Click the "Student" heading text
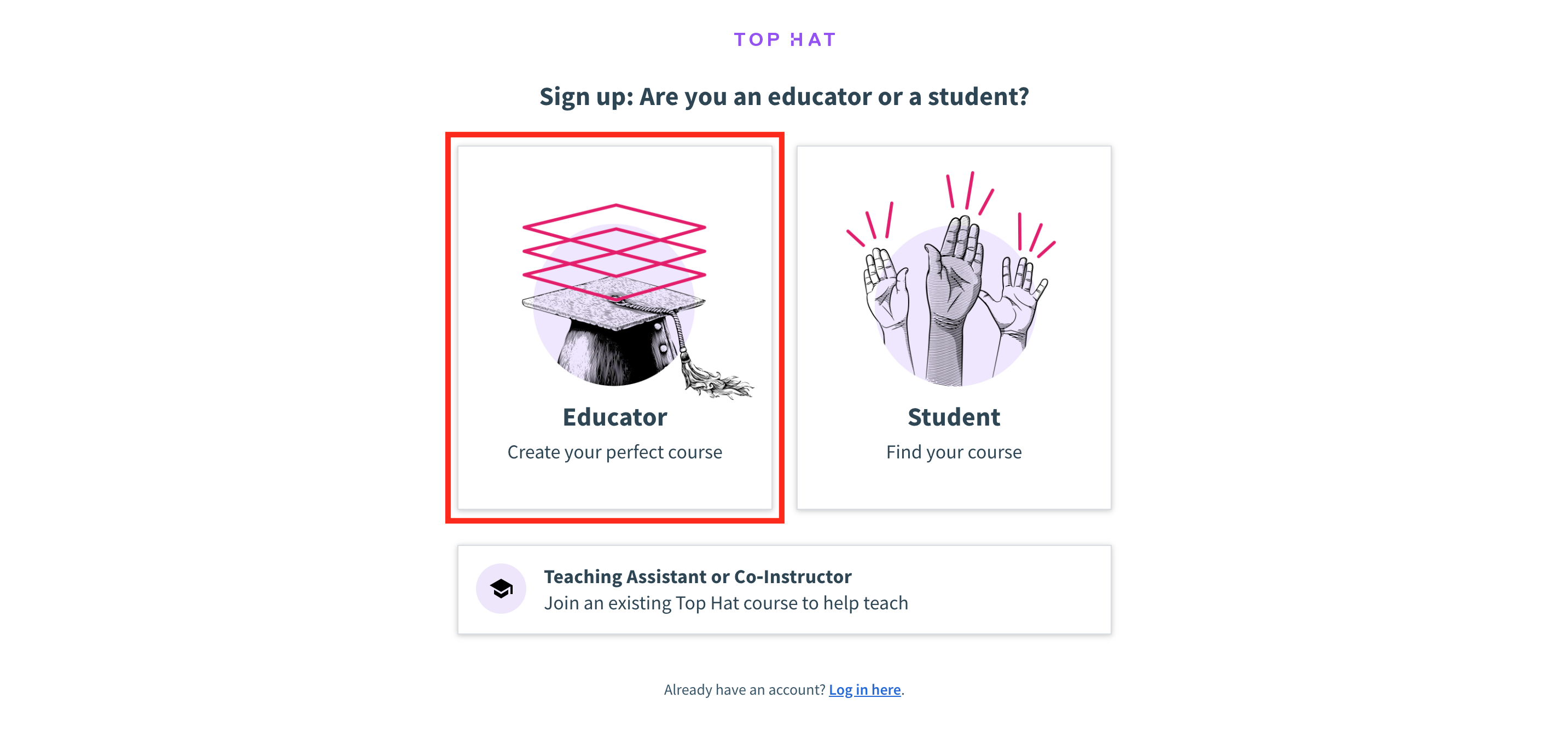The image size is (1568, 733). [x=953, y=417]
